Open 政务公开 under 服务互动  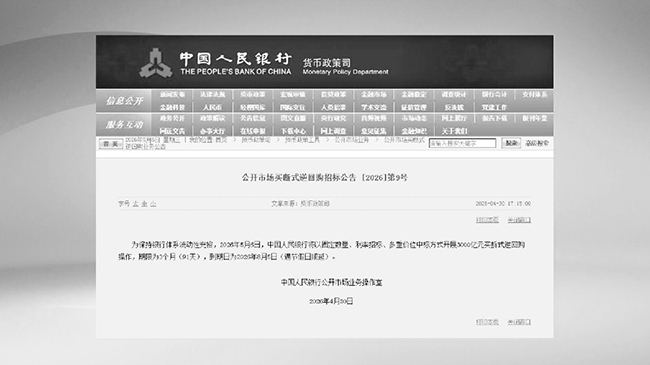[x=172, y=118]
